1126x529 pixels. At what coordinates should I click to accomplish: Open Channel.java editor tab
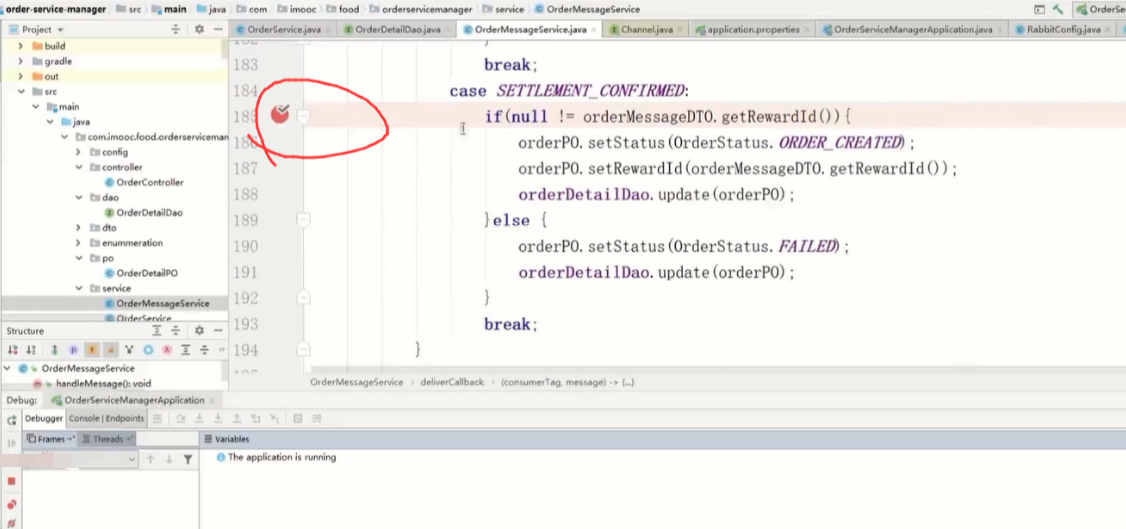646,29
